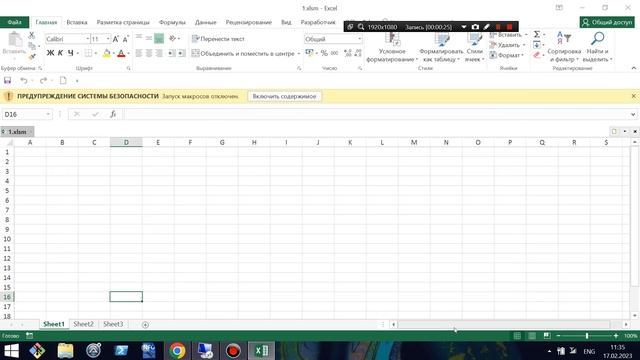Apply the yellow fill color bucket
This screenshot has height=360, width=640.
[x=107, y=53]
